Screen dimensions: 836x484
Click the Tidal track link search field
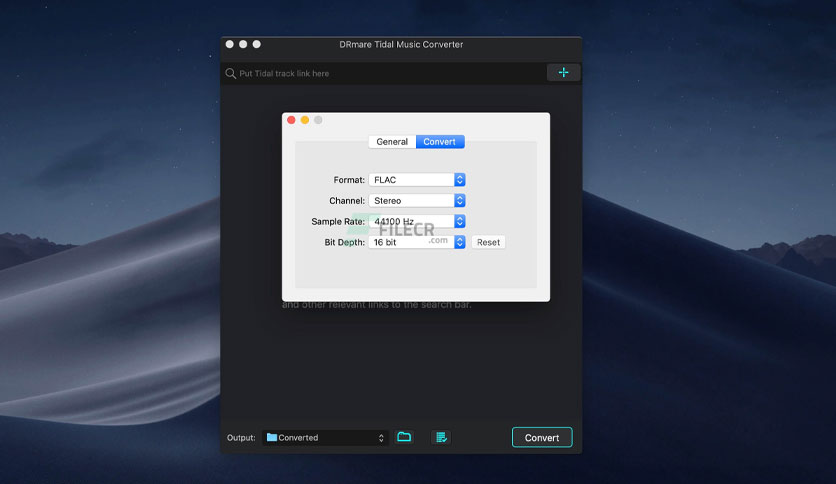point(384,74)
